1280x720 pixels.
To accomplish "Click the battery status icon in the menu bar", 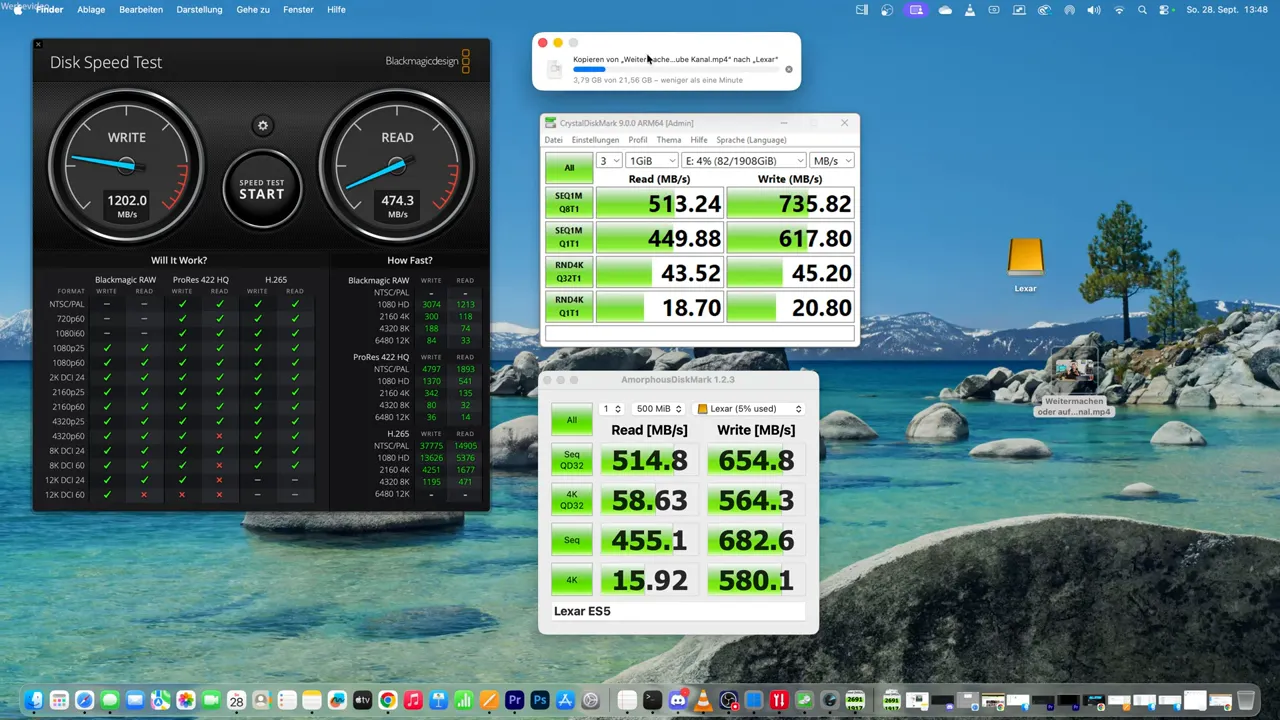I will pyautogui.click(x=993, y=9).
